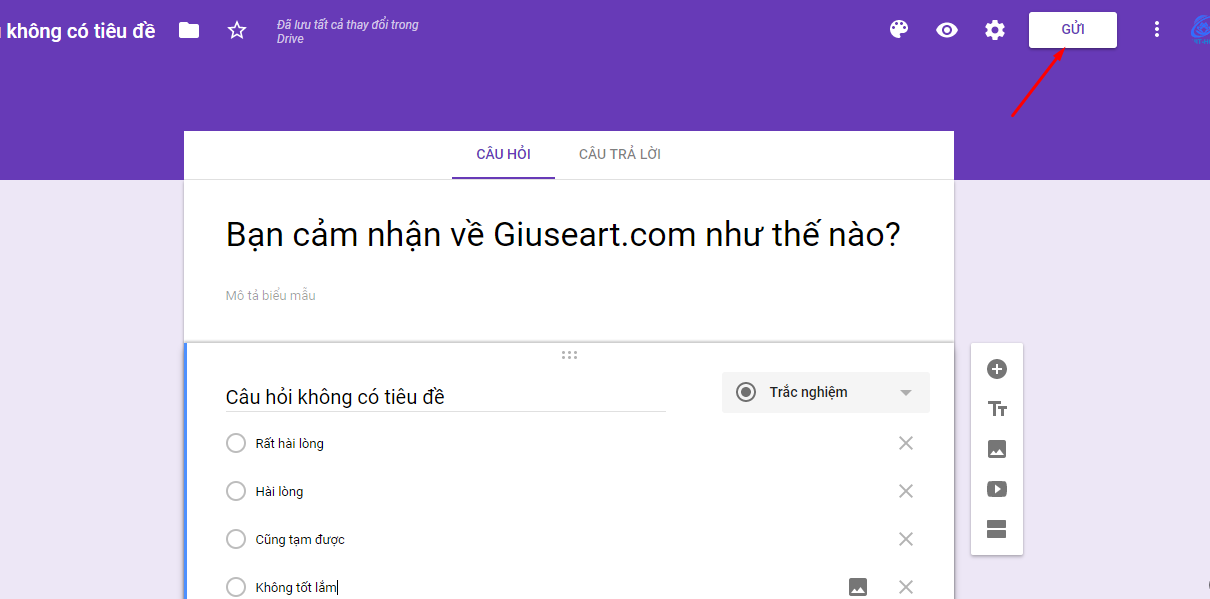Switch to the 'CÂU TRẢ LỜI' tab
The height and width of the screenshot is (599, 1210).
point(620,154)
